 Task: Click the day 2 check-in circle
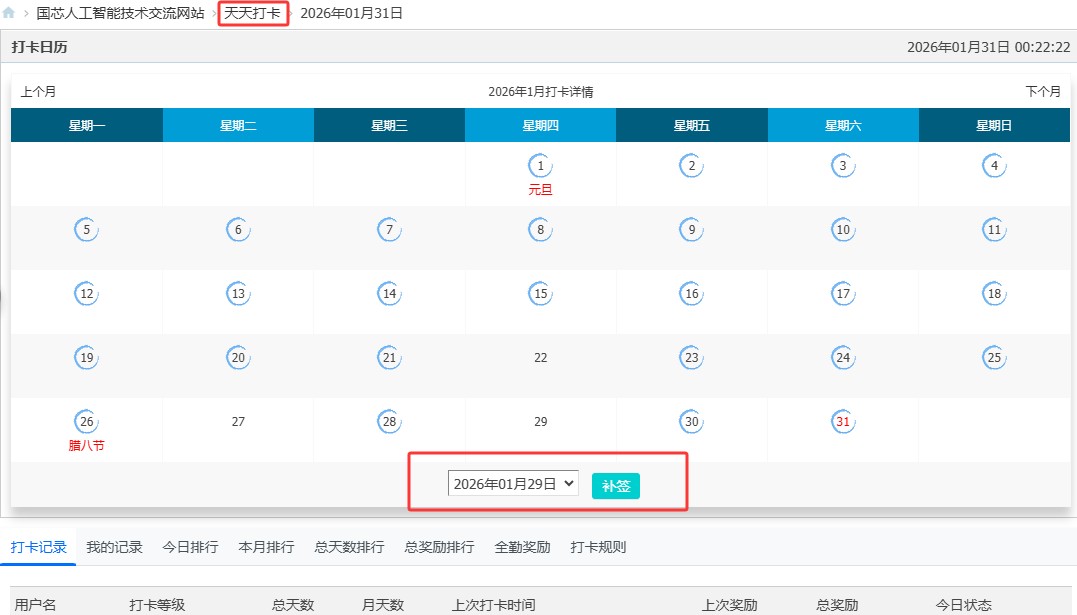(691, 165)
